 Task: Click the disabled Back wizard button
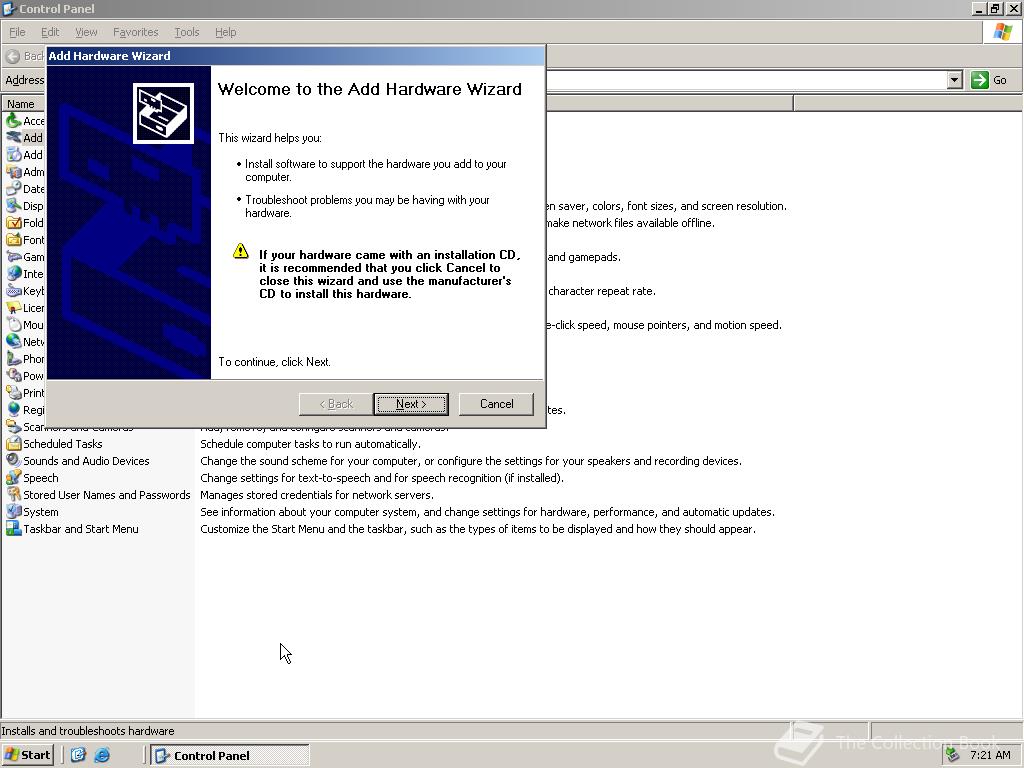pos(336,404)
